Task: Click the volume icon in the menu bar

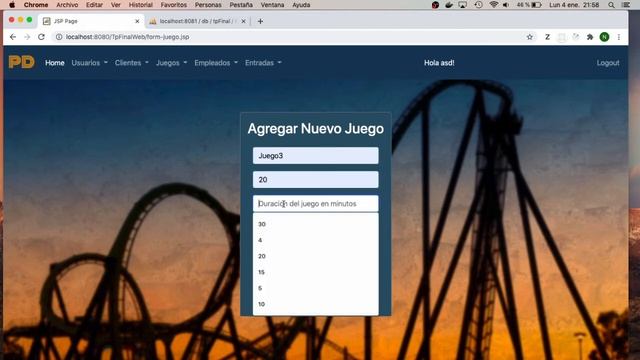Action: [506, 5]
